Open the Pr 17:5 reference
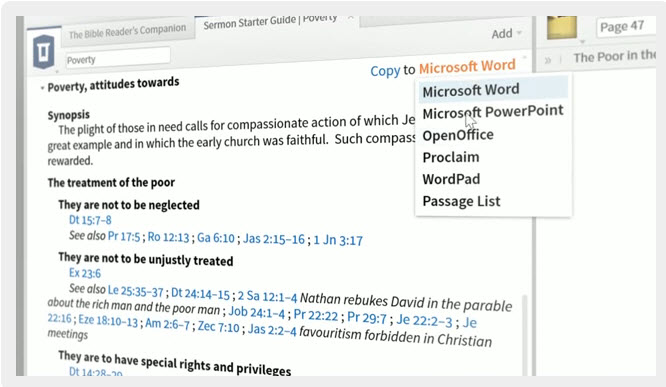The height and width of the screenshot is (387, 666). click(x=124, y=236)
